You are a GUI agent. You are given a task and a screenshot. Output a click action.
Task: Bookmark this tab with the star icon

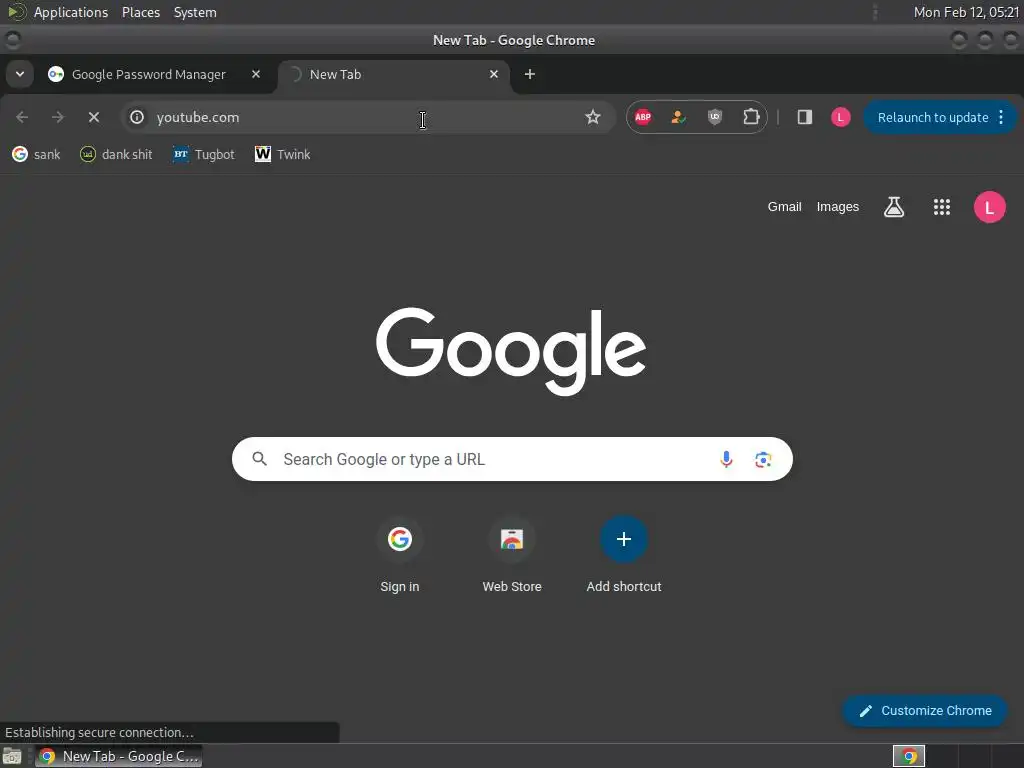pyautogui.click(x=592, y=118)
